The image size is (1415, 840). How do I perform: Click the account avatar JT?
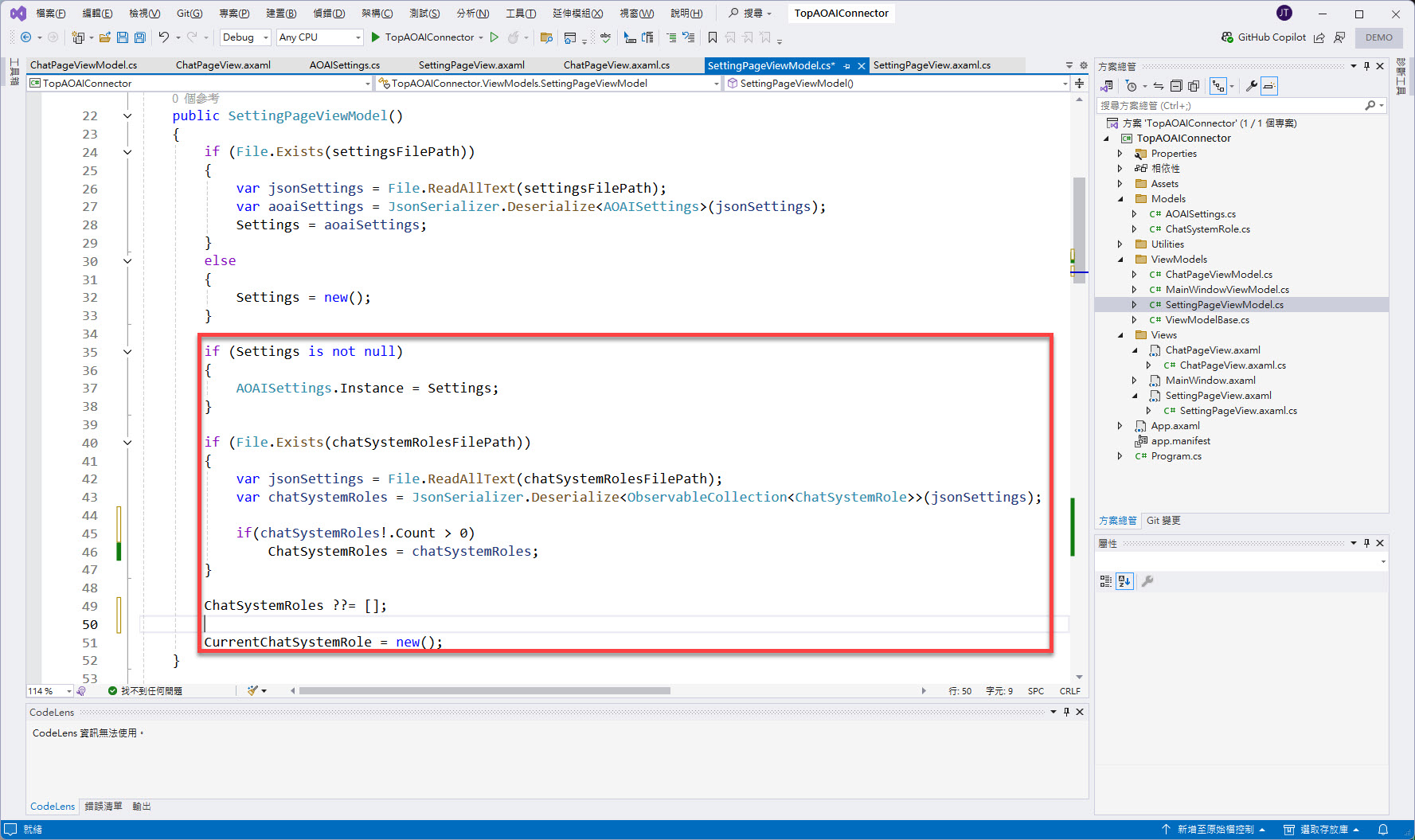point(1284,13)
